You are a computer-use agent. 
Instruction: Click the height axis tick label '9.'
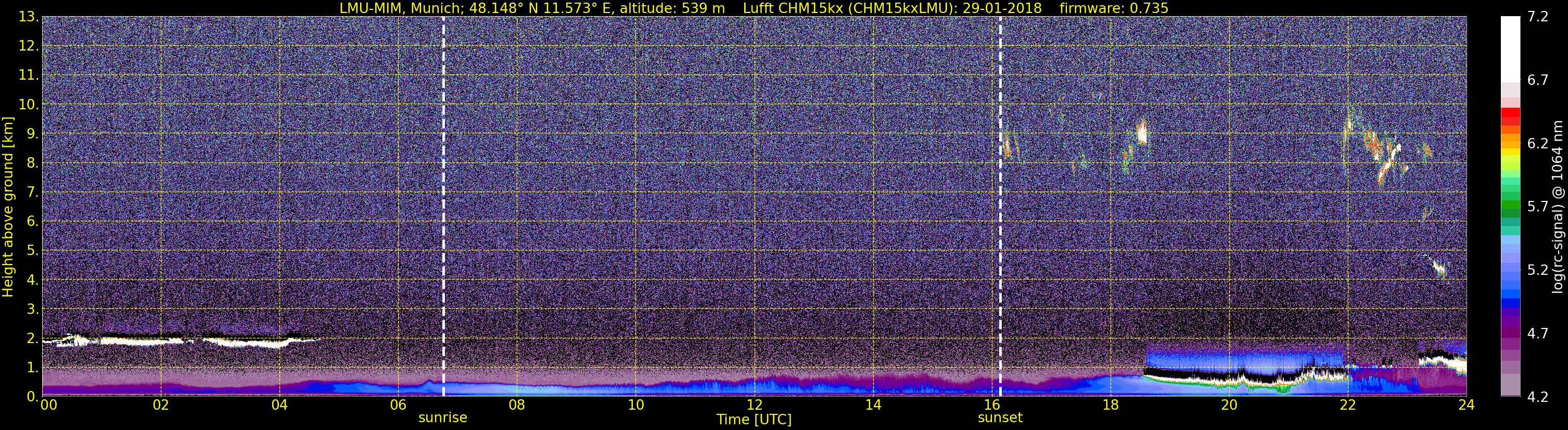pyautogui.click(x=33, y=134)
